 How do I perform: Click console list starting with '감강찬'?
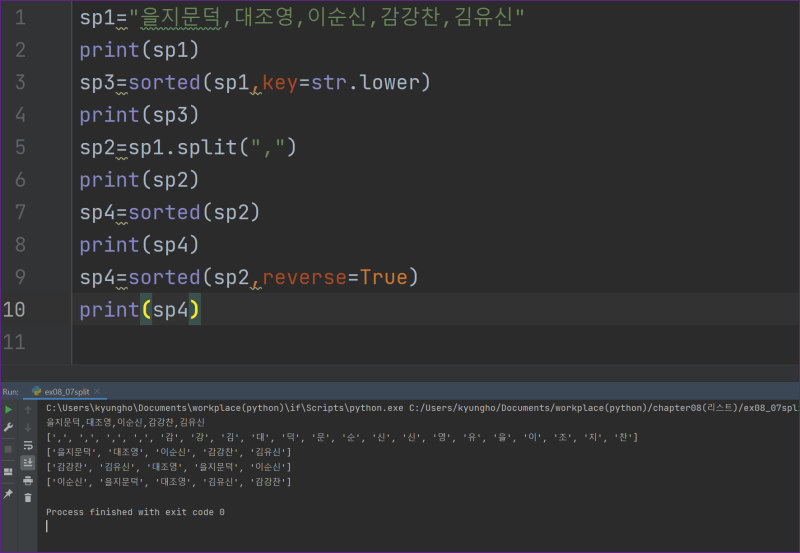coord(168,467)
